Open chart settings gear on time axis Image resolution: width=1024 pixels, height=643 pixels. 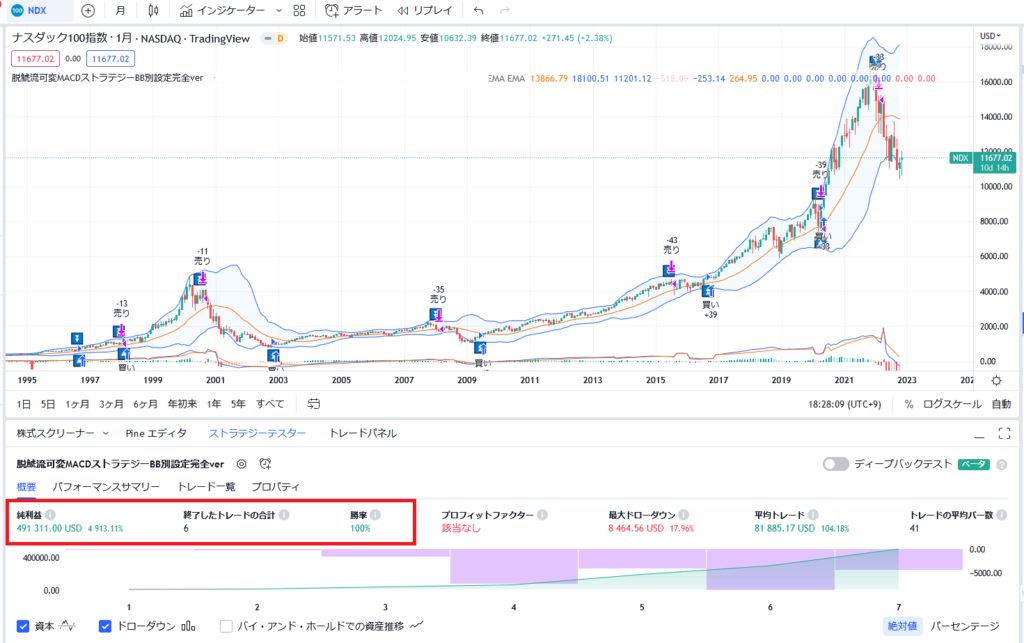(x=996, y=381)
